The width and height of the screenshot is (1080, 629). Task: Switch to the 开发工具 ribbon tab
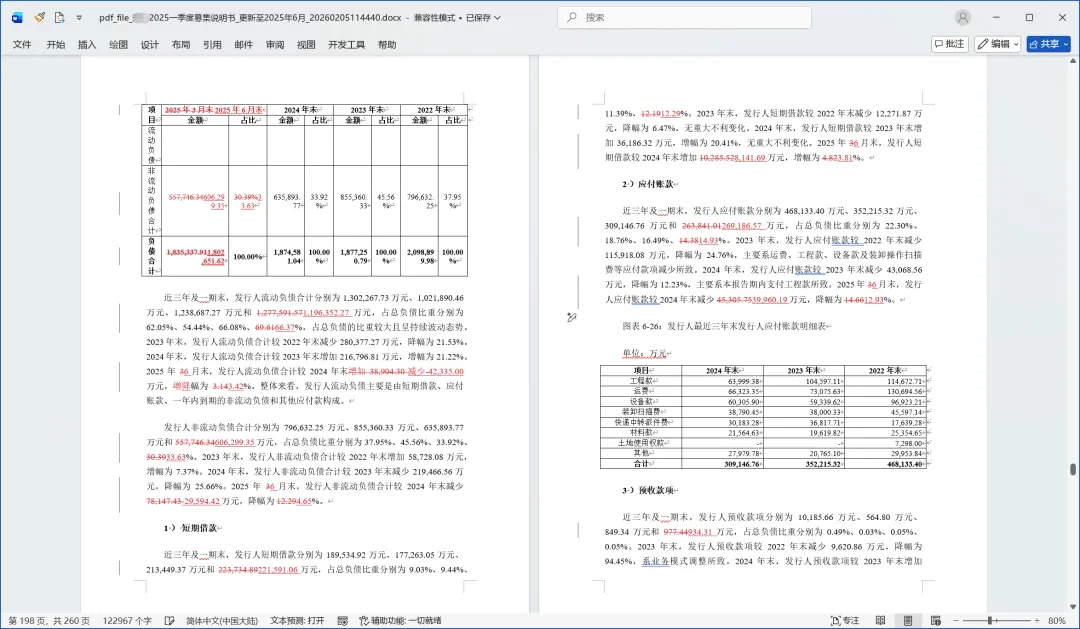[x=346, y=45]
